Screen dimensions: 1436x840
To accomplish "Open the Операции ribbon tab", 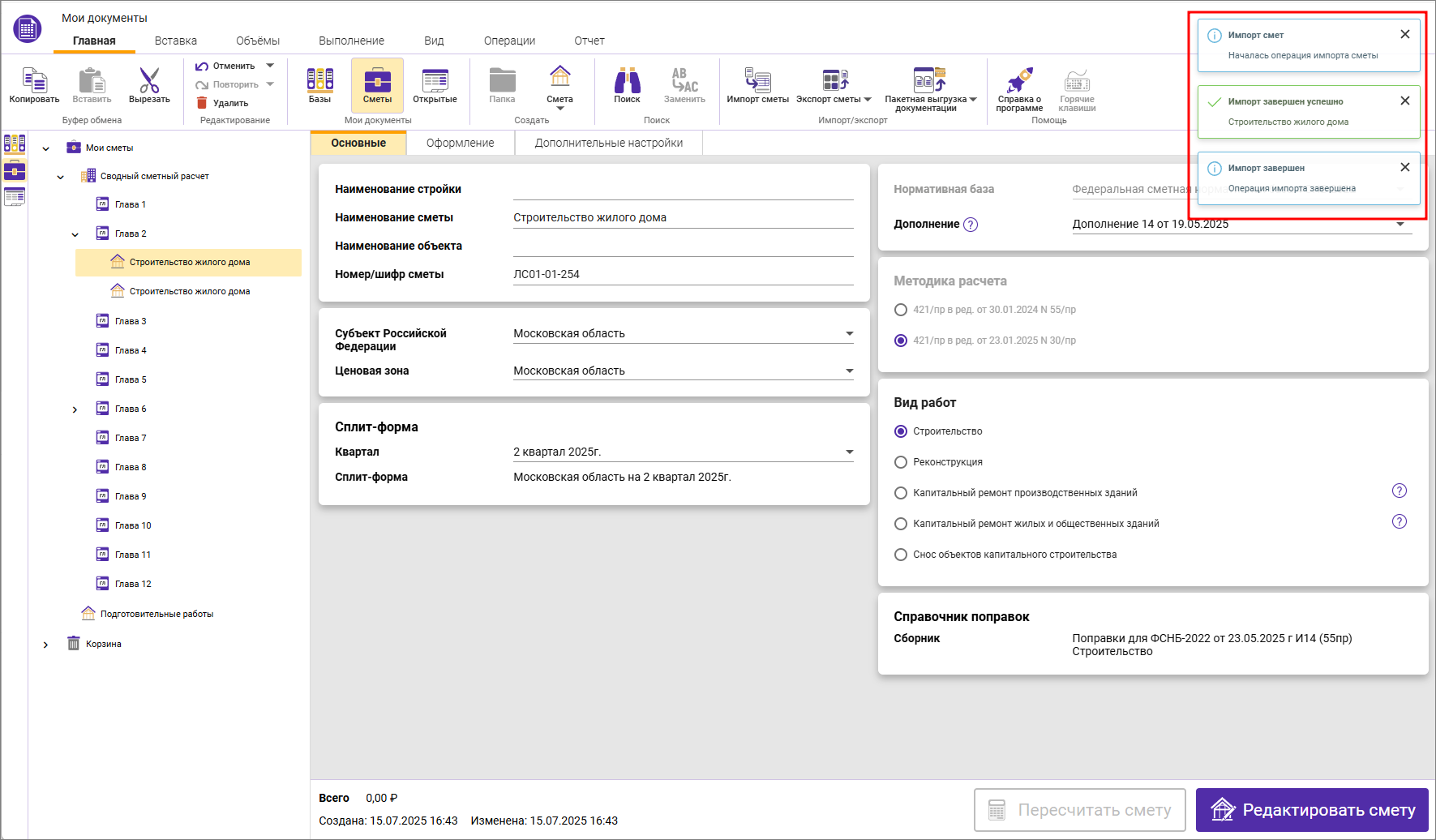I will coord(509,41).
